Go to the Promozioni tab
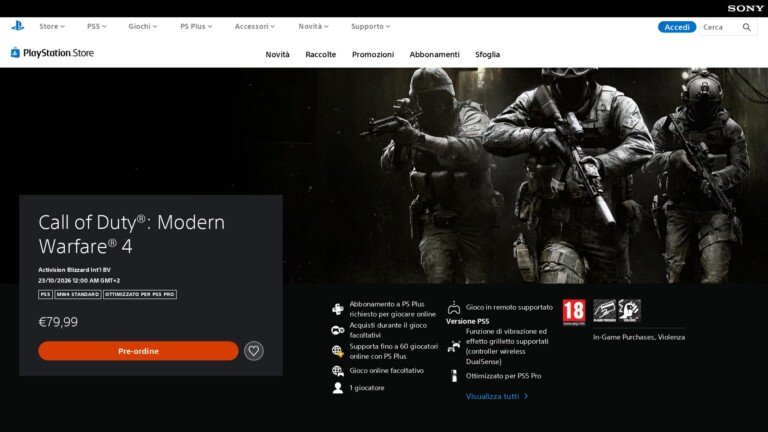This screenshot has width=768, height=432. [373, 54]
